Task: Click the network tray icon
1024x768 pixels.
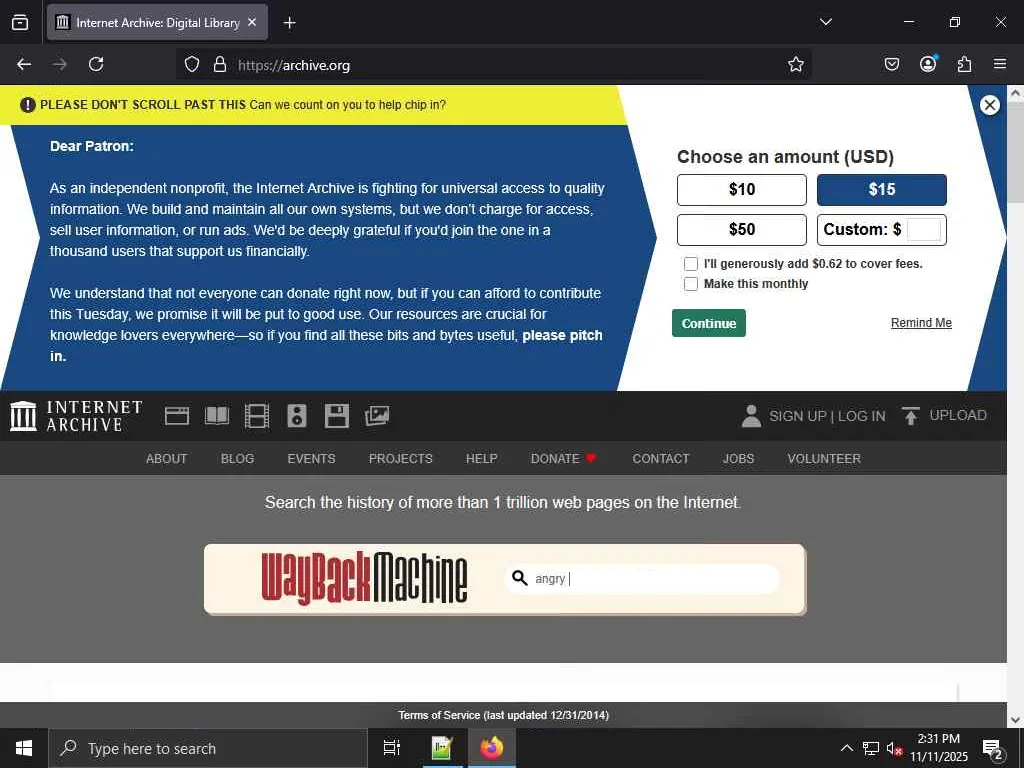Action: click(871, 748)
